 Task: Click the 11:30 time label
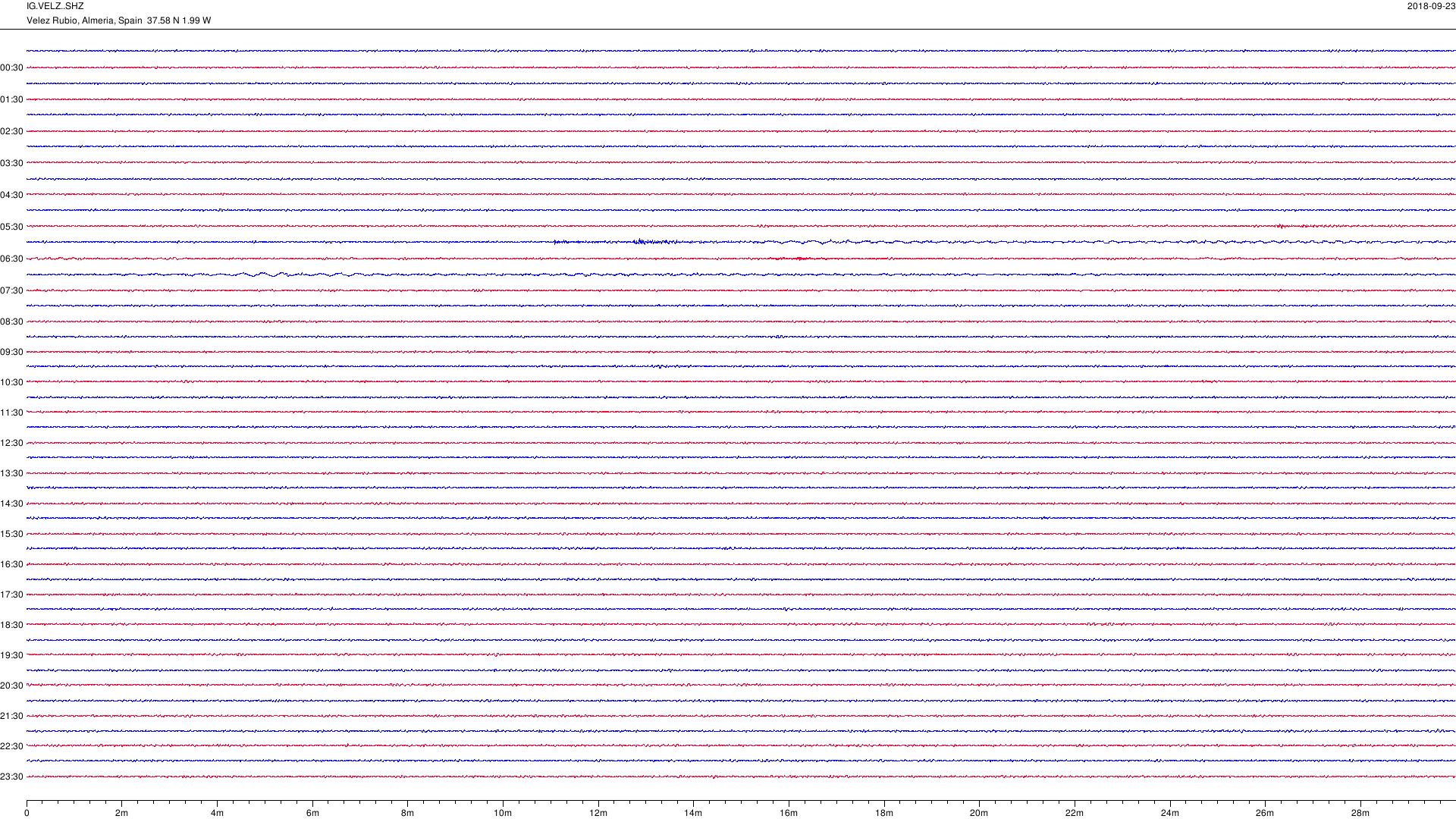click(x=11, y=413)
